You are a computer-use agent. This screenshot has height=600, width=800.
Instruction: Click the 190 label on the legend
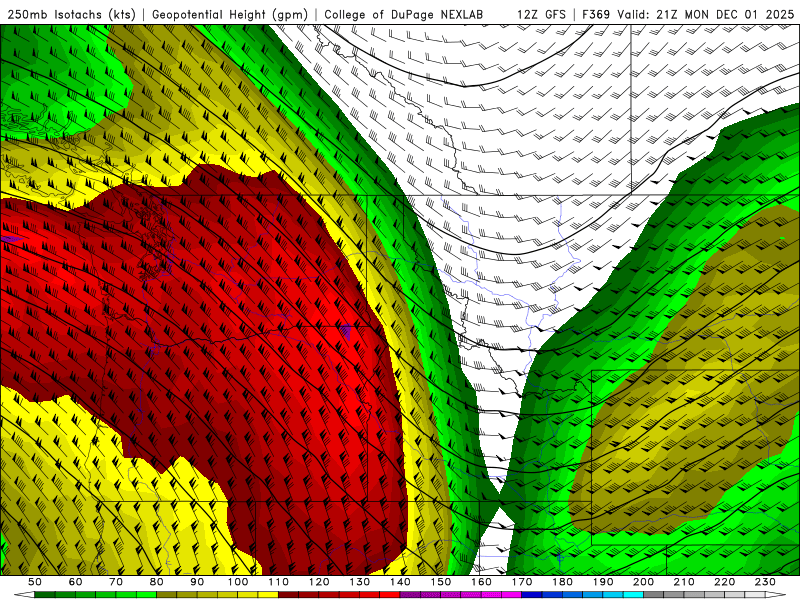603,582
